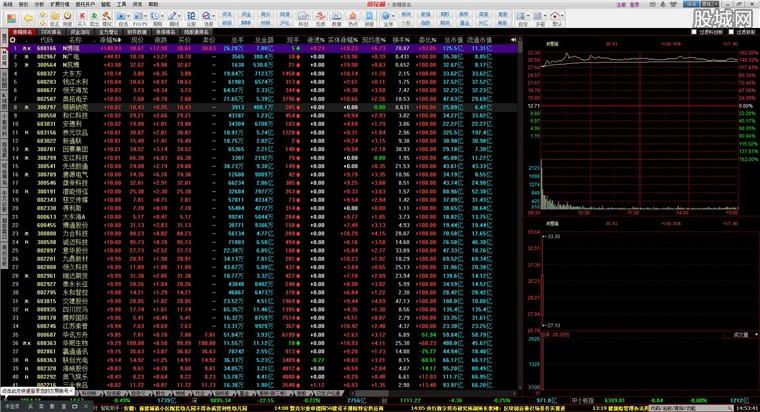Screen dimensions: 760x412
Task: Click the 自定 custom layout toolbar icon
Action: pos(522,18)
